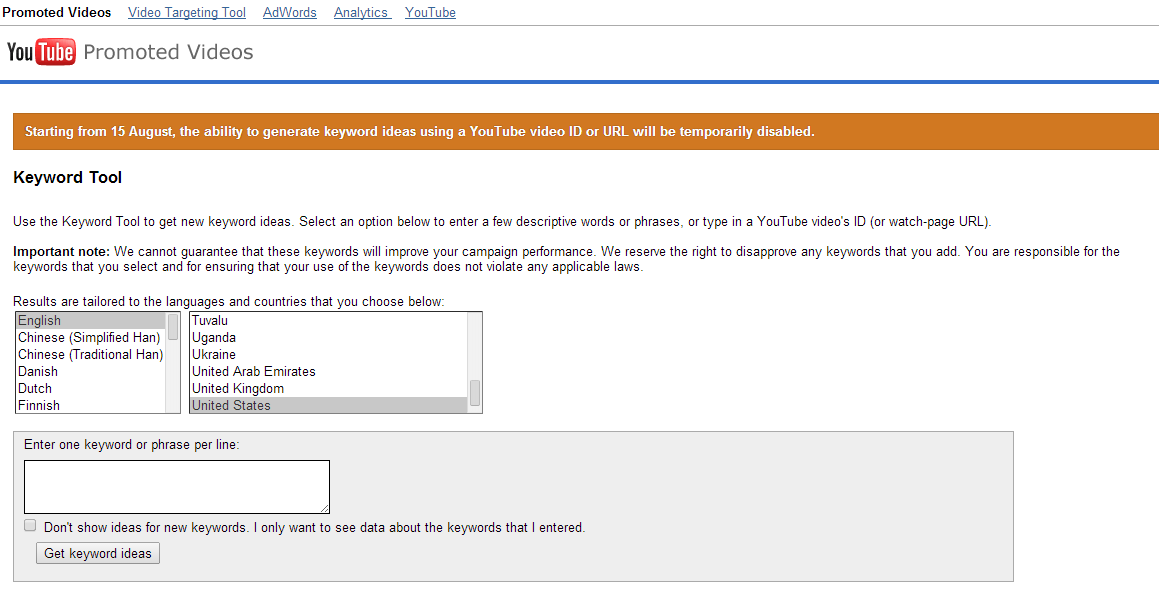Click the keyword phrase text area
Image resolution: width=1159 pixels, height=597 pixels.
177,487
